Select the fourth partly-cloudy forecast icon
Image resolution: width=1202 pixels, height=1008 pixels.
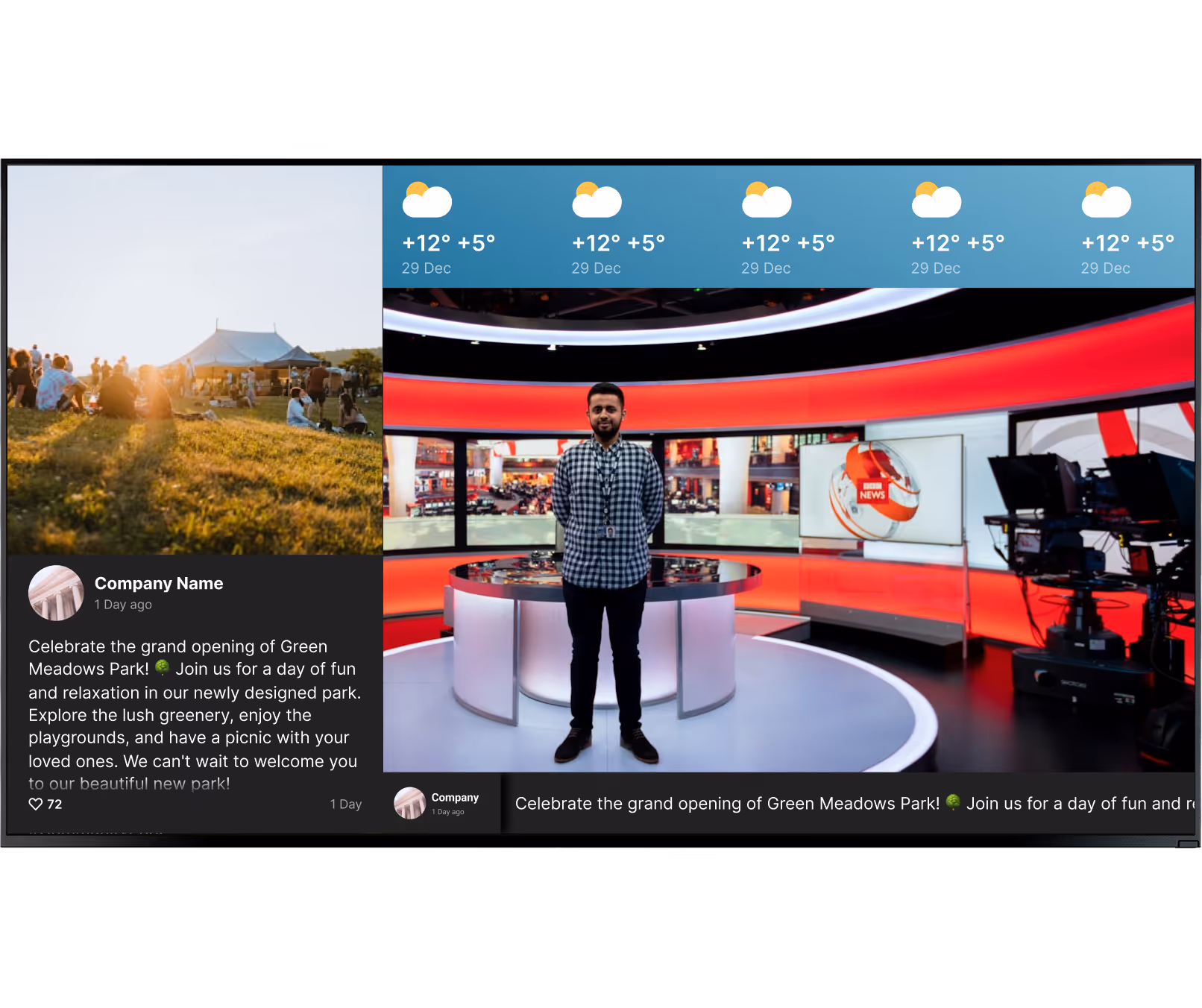tap(937, 198)
